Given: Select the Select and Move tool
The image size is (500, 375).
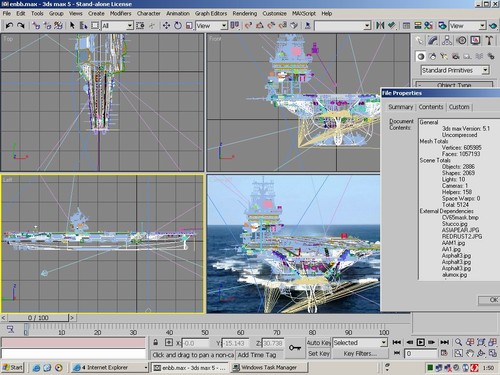Looking at the screenshot, I should coord(166,25).
